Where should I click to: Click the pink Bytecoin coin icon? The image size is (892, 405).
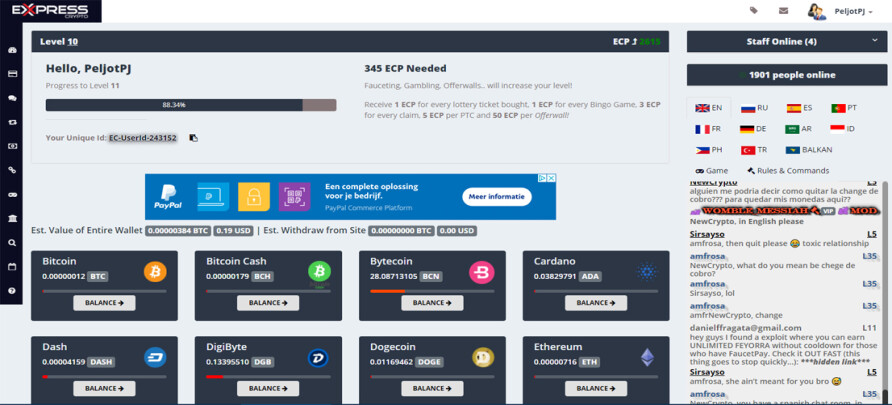coord(483,272)
